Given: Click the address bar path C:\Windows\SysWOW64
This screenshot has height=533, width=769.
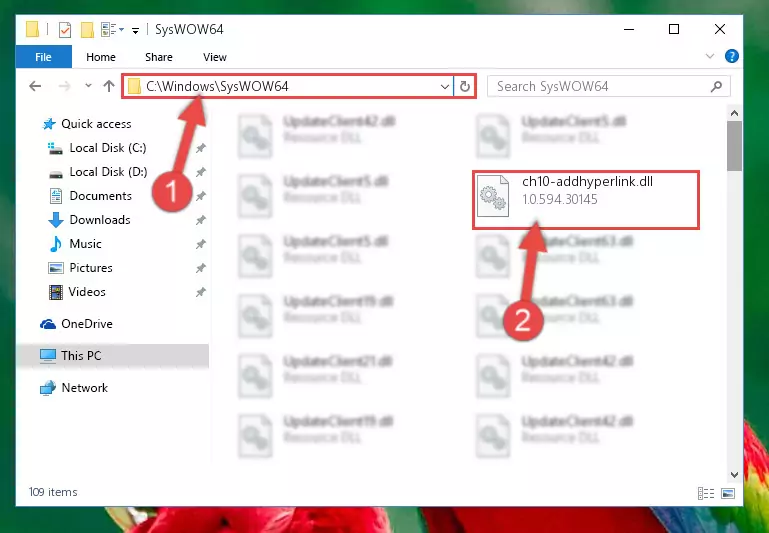Looking at the screenshot, I should point(217,86).
